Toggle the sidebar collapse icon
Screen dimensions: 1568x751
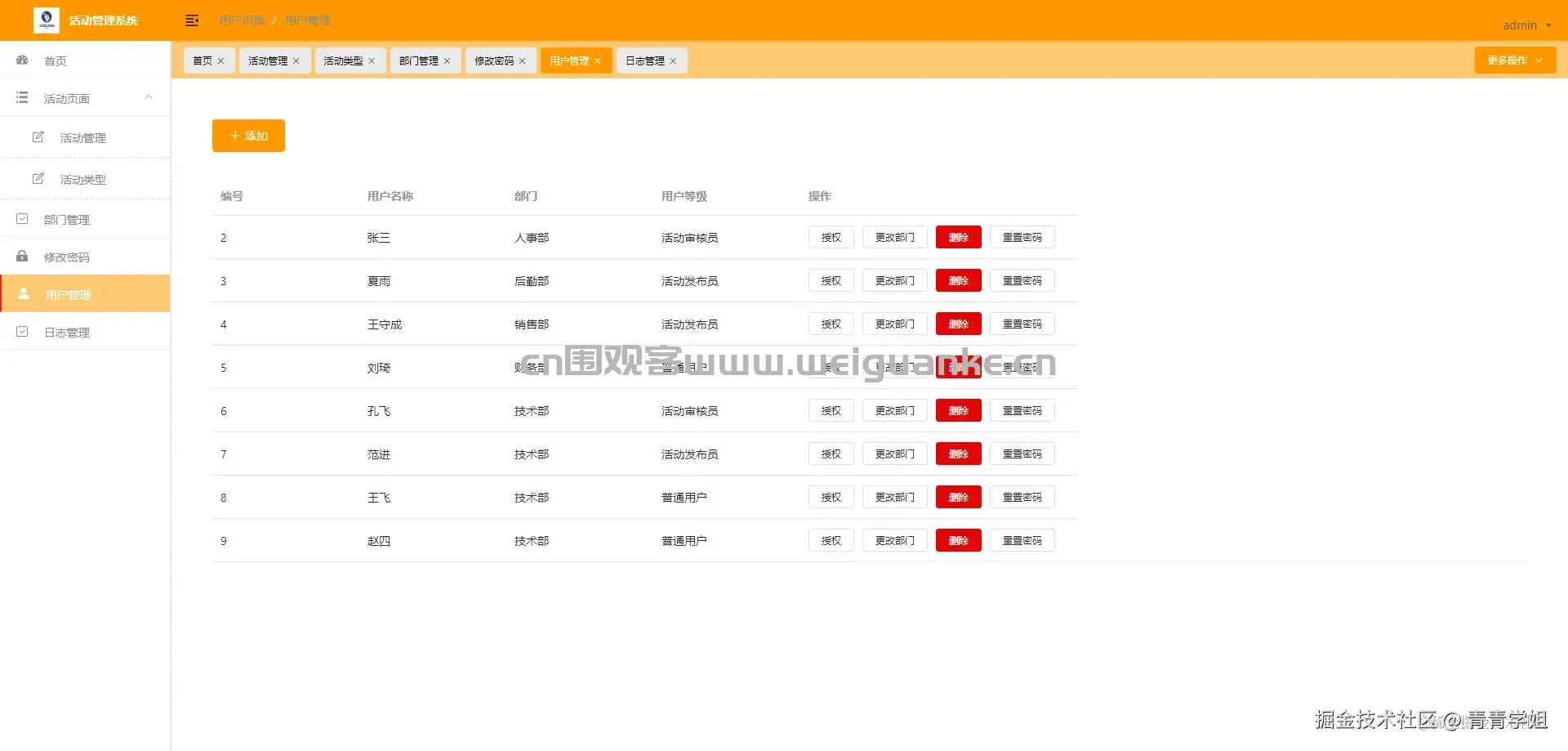pyautogui.click(x=192, y=20)
